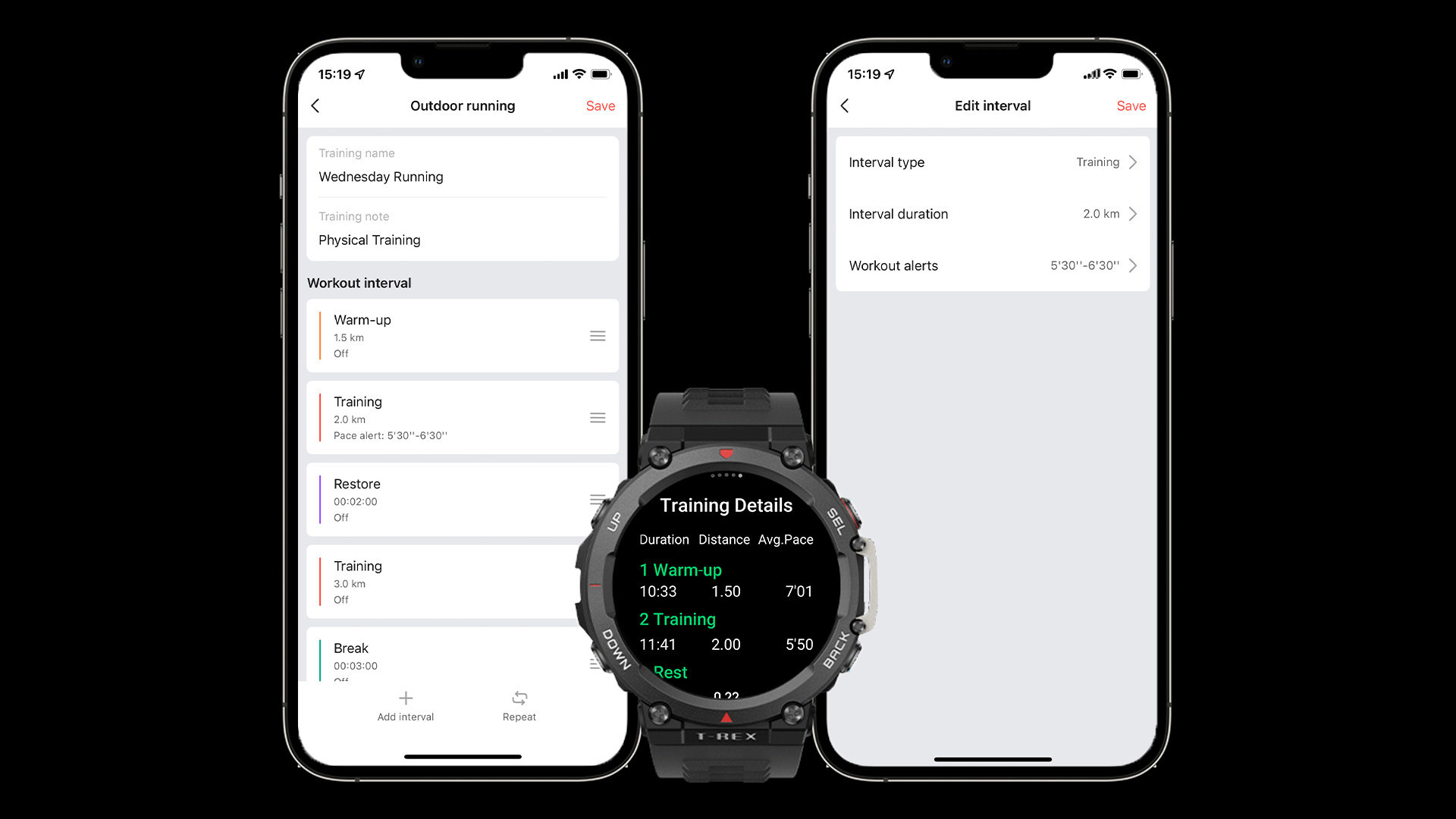Save the Edit interval settings
Screen dimensions: 1456x819
[1131, 105]
